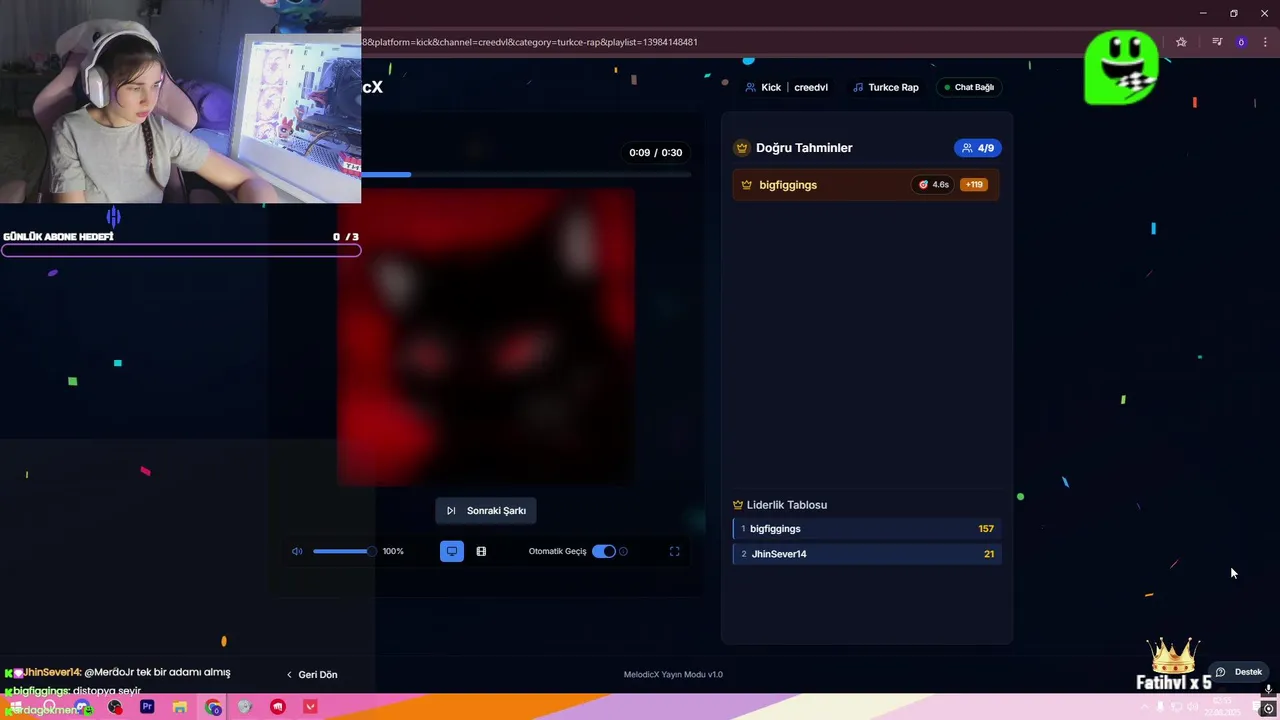
Task: Click the blurred album cover thumbnail
Action: pos(485,337)
